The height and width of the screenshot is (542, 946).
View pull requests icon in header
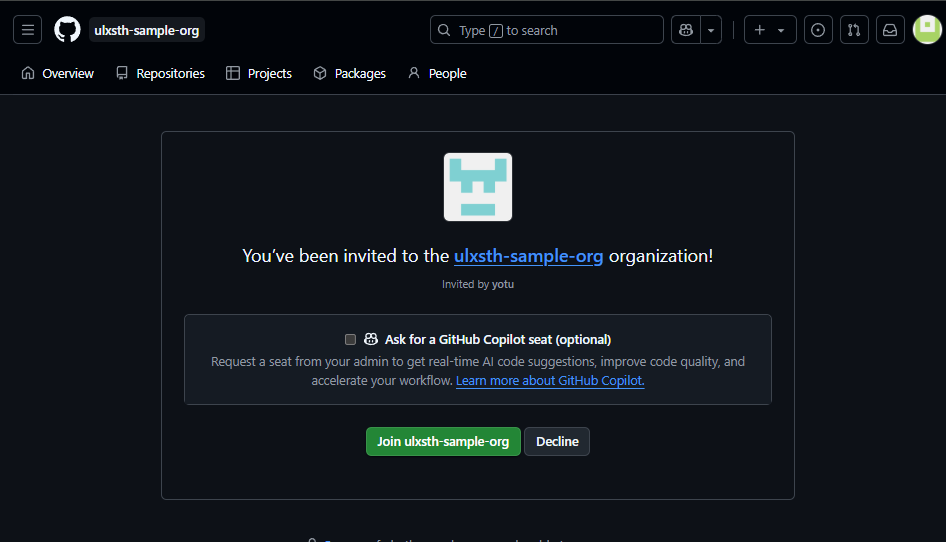(x=854, y=30)
